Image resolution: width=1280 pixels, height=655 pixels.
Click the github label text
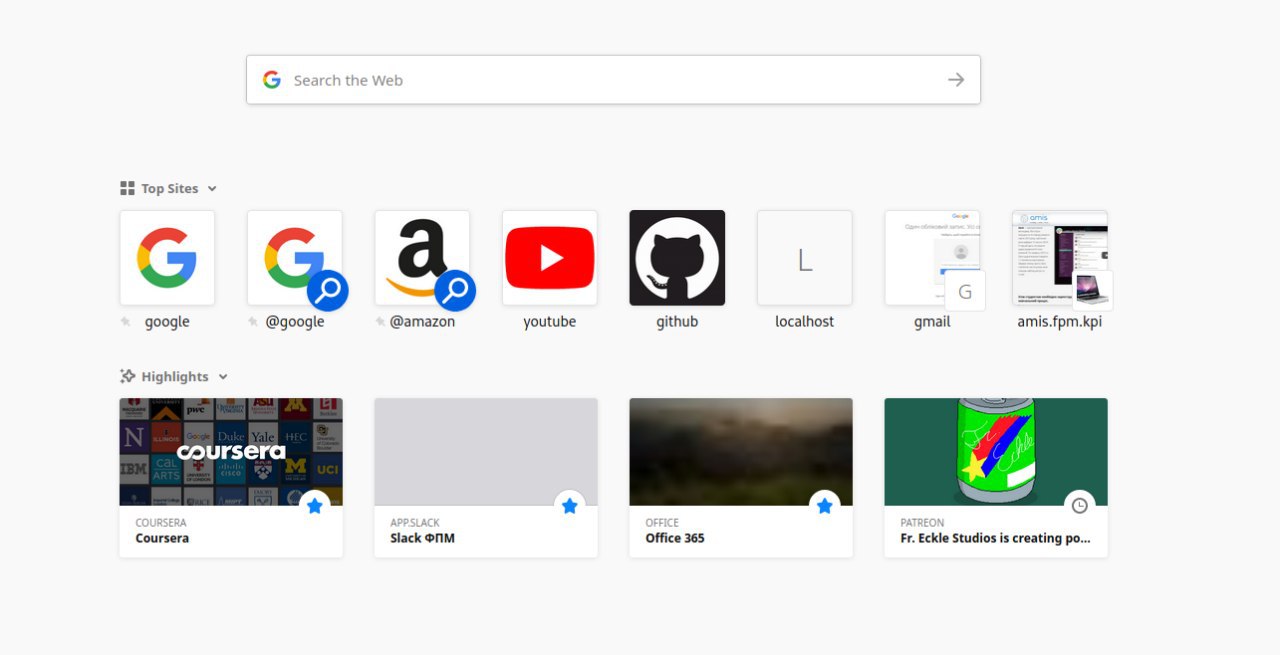click(x=677, y=322)
